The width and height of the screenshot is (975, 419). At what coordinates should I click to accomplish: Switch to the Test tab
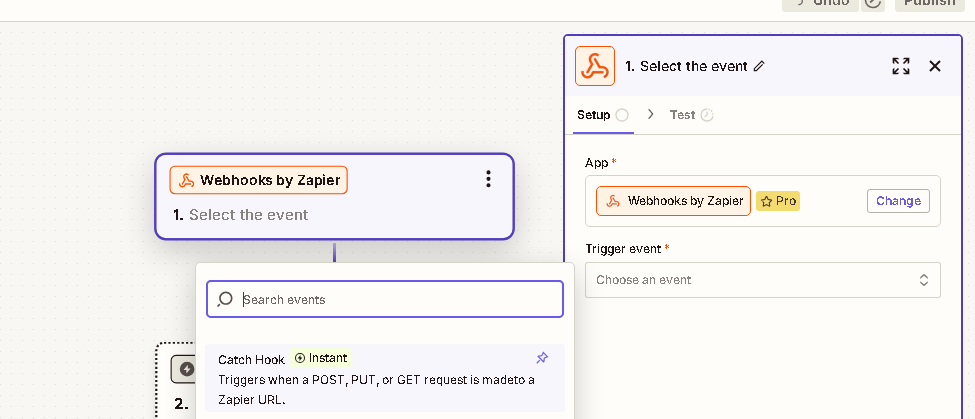[x=691, y=115]
